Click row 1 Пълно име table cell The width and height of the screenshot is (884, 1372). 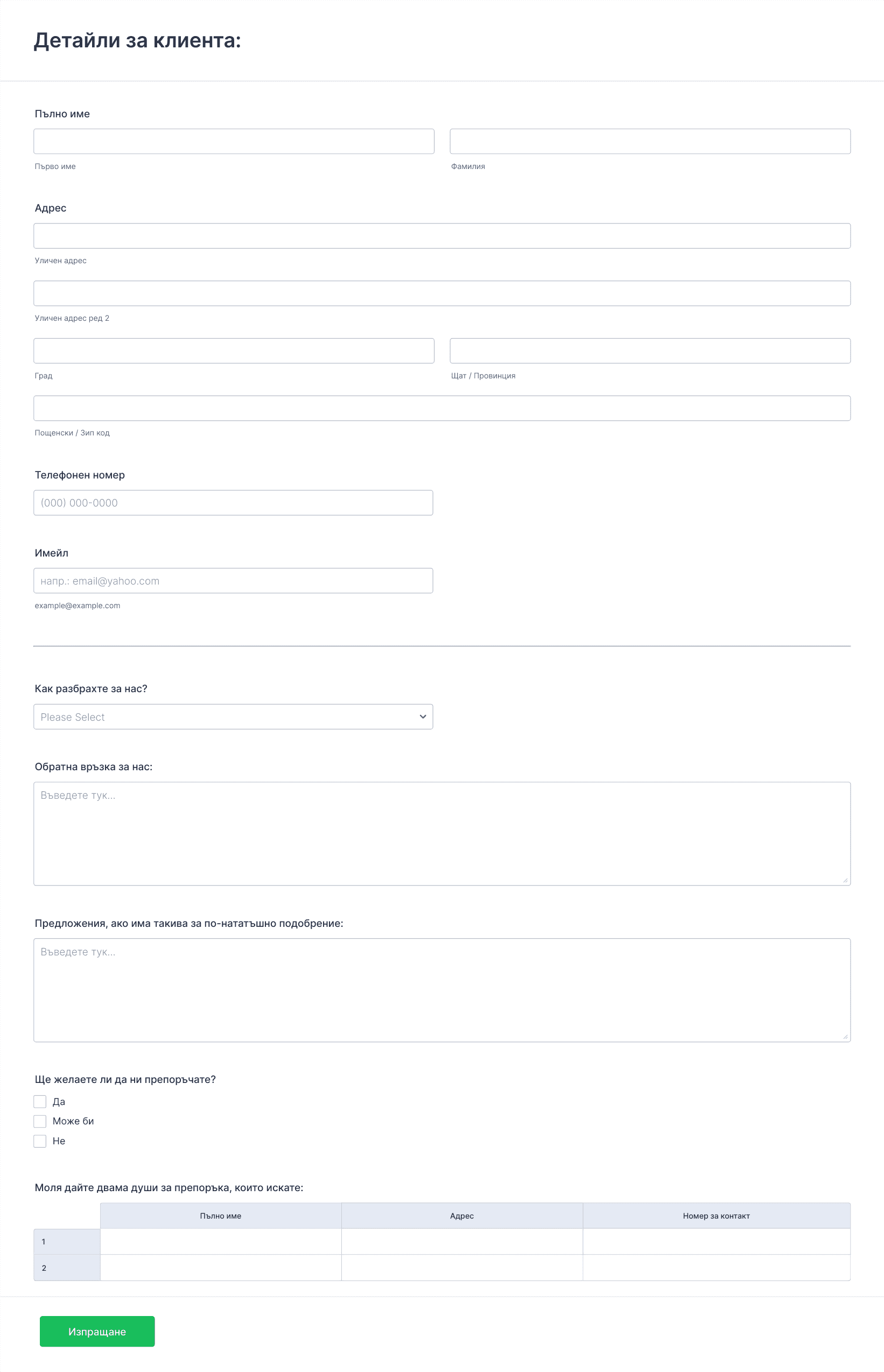pos(220,1241)
